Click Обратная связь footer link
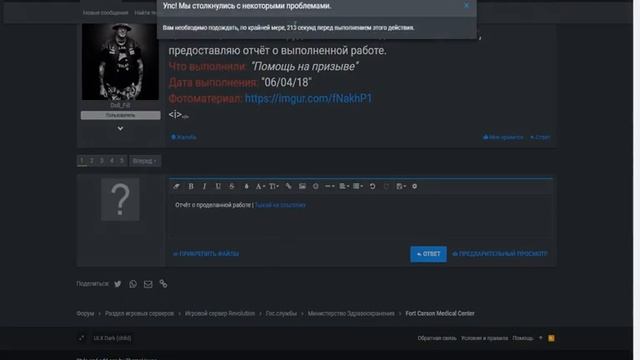 pyautogui.click(x=437, y=338)
